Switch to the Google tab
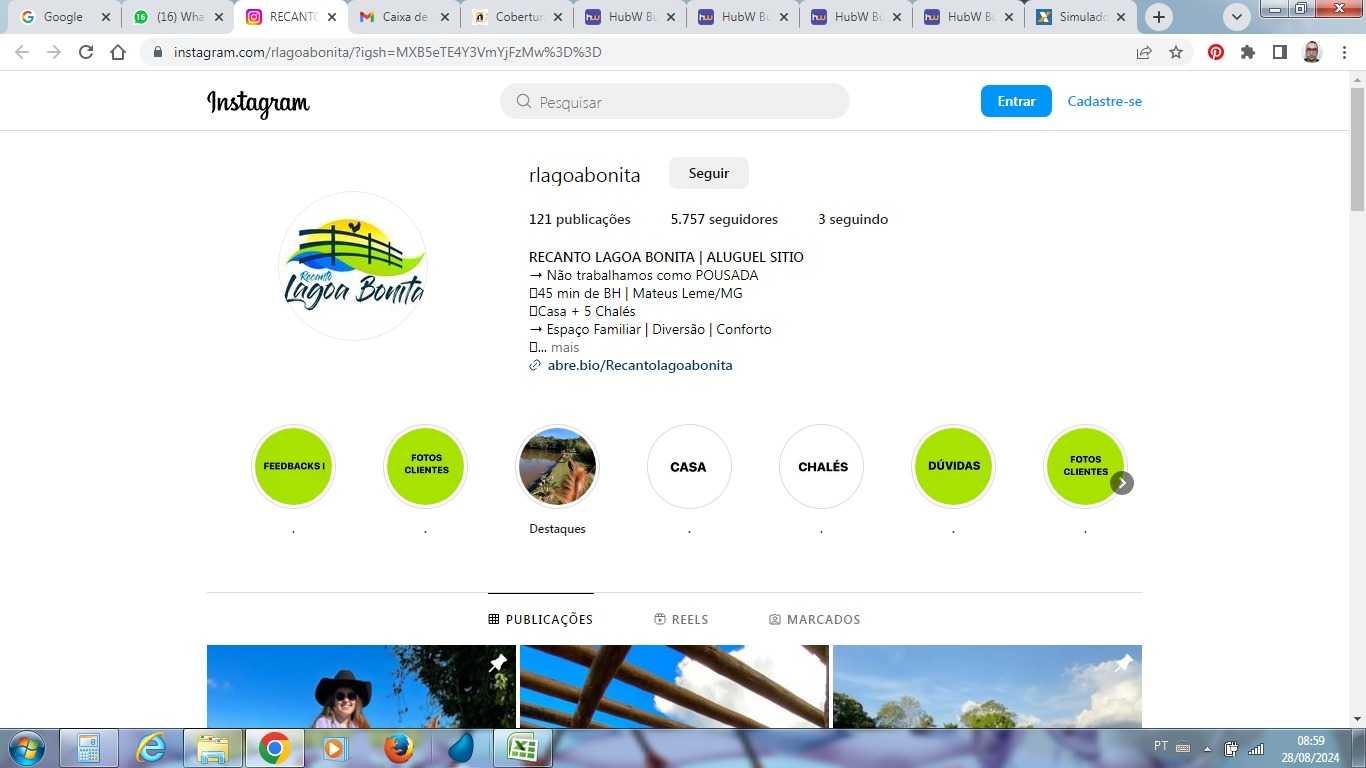 click(x=65, y=17)
